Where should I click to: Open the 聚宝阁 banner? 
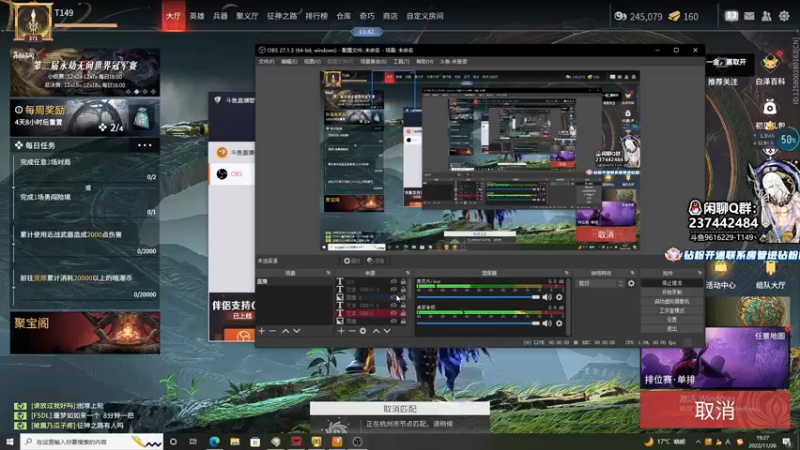[x=85, y=333]
